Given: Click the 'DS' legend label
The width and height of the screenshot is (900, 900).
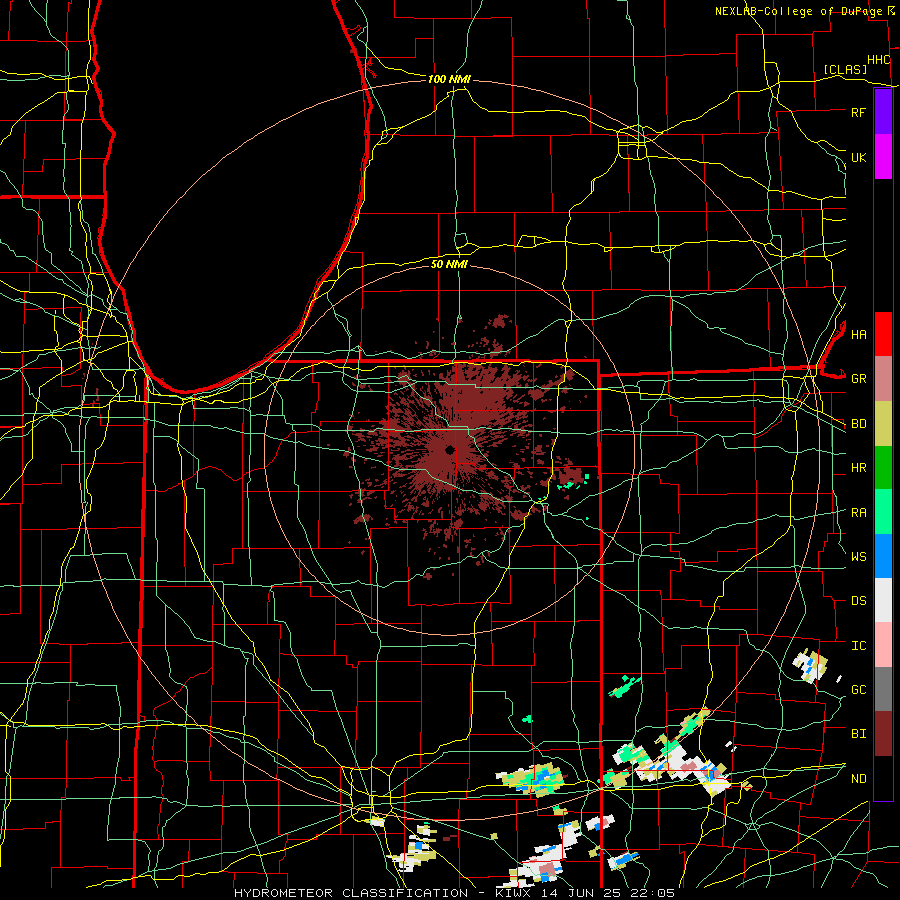Looking at the screenshot, I should click(x=858, y=601).
